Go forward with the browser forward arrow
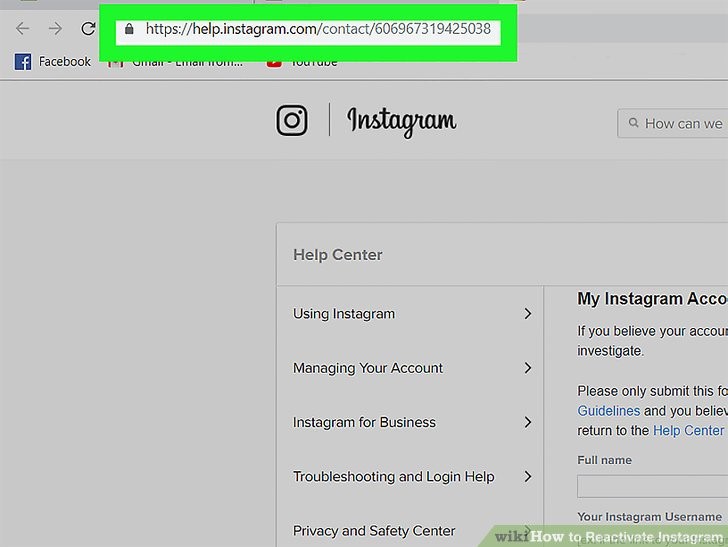Screen dimensions: 728x547 [x=55, y=29]
